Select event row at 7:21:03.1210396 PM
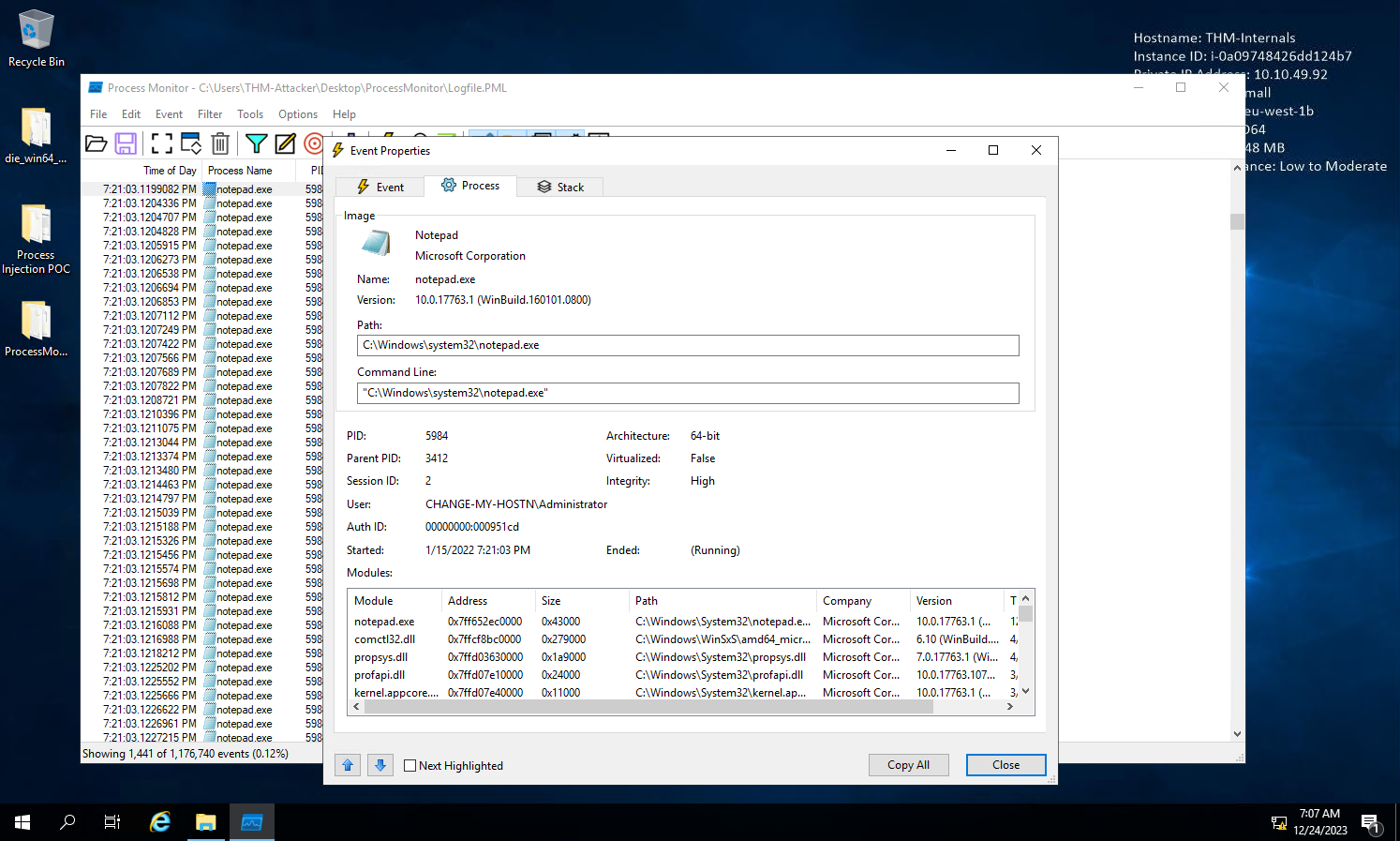The width and height of the screenshot is (1400, 841). point(201,414)
